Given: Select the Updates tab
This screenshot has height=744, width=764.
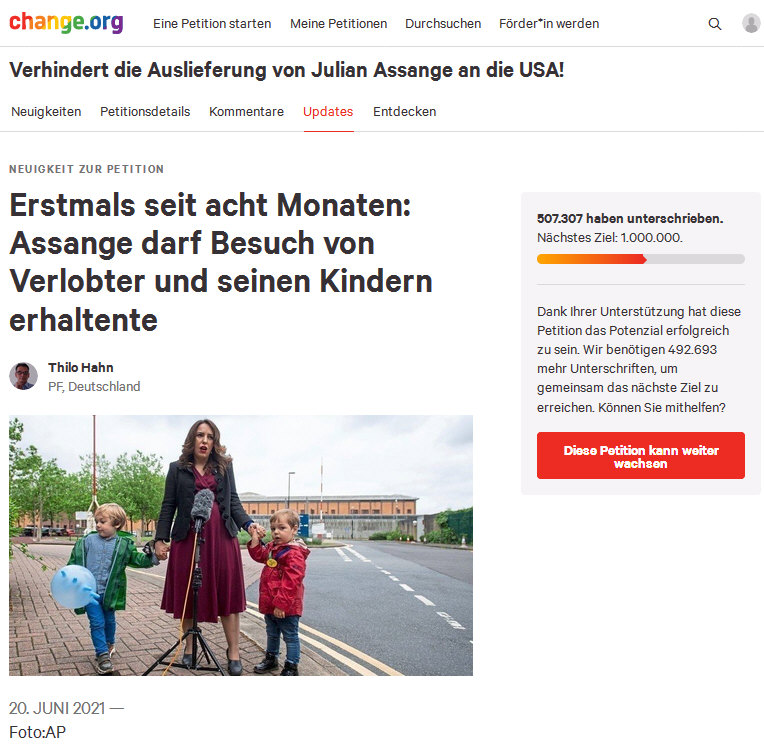Looking at the screenshot, I should pyautogui.click(x=328, y=112).
